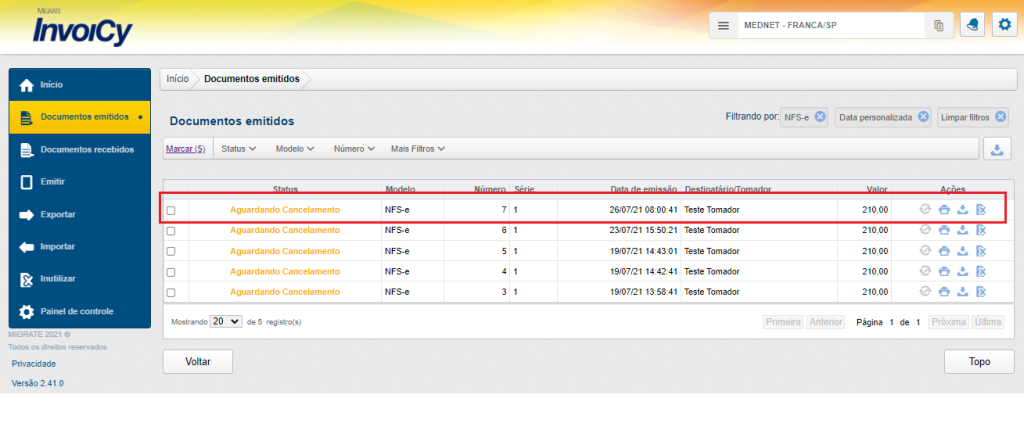Image resolution: width=1024 pixels, height=423 pixels.
Task: Remove the NFS-e filter chip
Action: coord(820,117)
